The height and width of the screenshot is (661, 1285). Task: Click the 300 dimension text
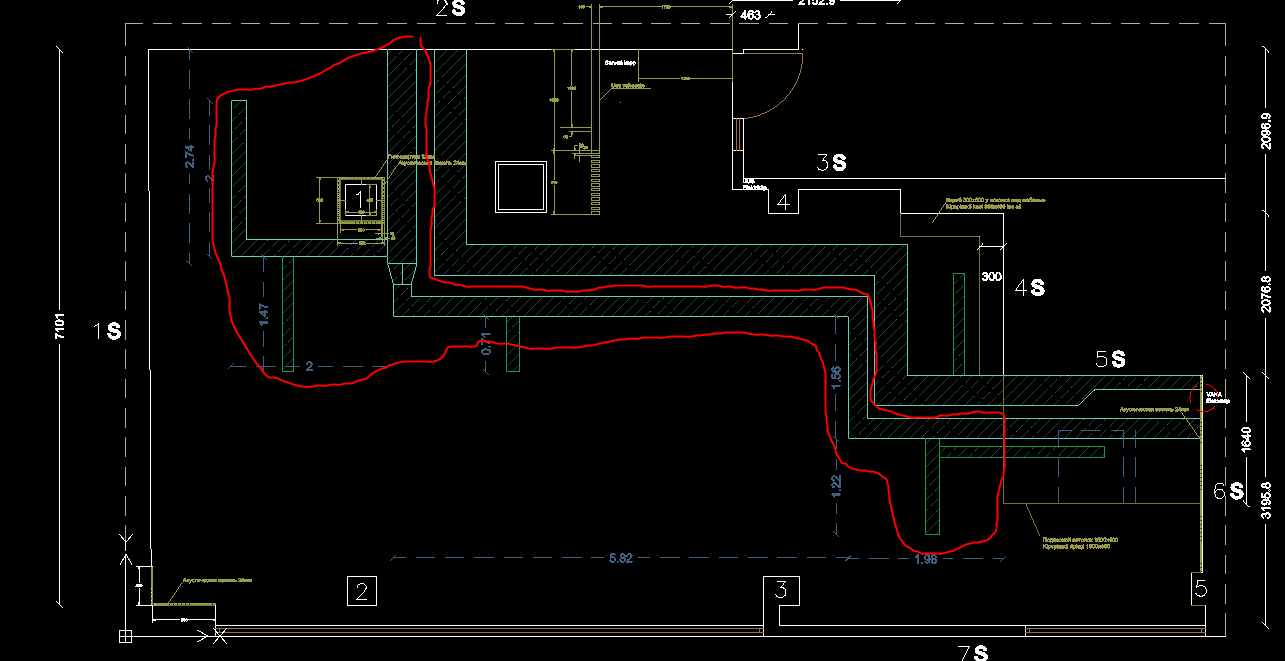(x=991, y=276)
